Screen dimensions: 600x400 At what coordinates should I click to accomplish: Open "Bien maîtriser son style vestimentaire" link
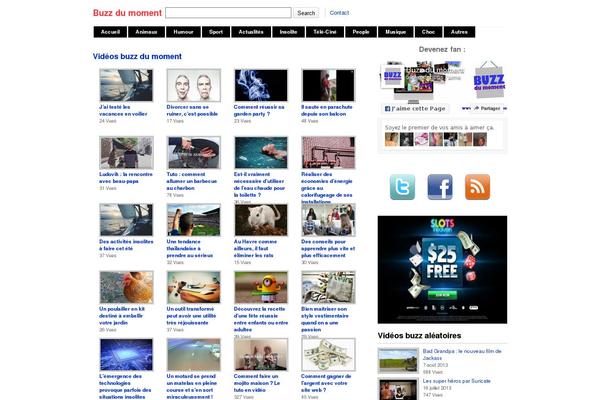(325, 319)
